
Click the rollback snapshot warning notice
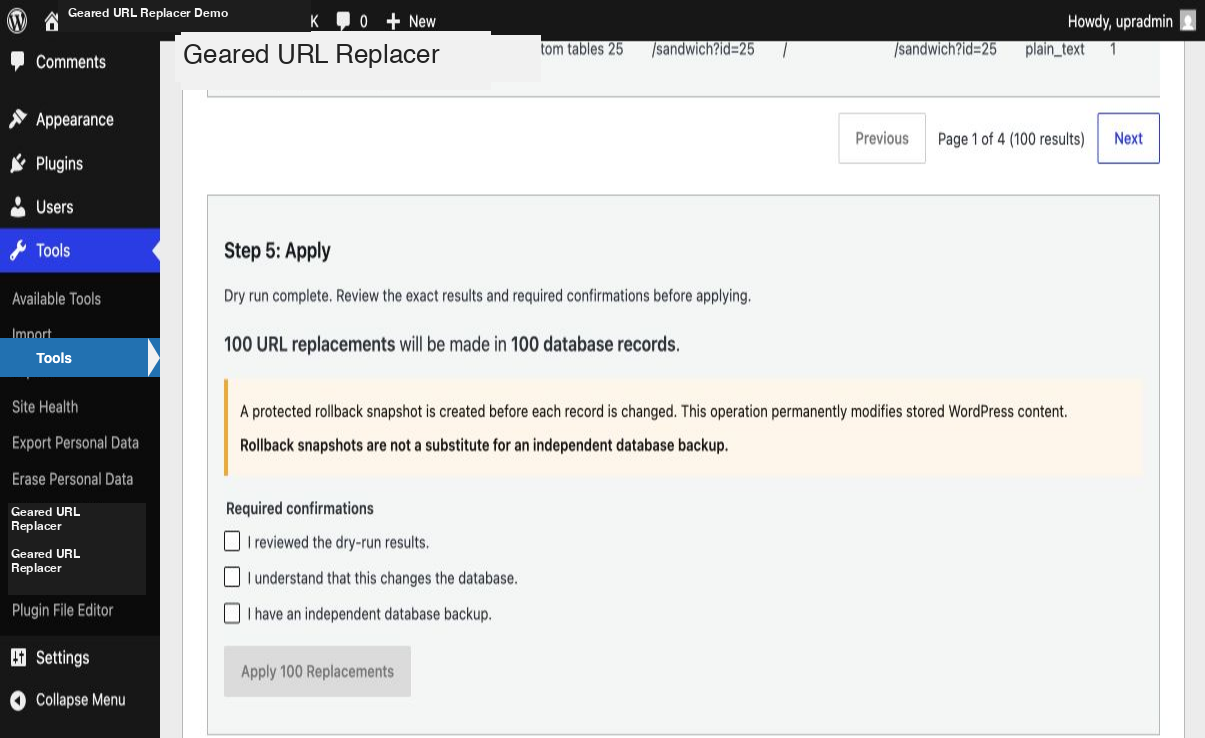tap(683, 428)
